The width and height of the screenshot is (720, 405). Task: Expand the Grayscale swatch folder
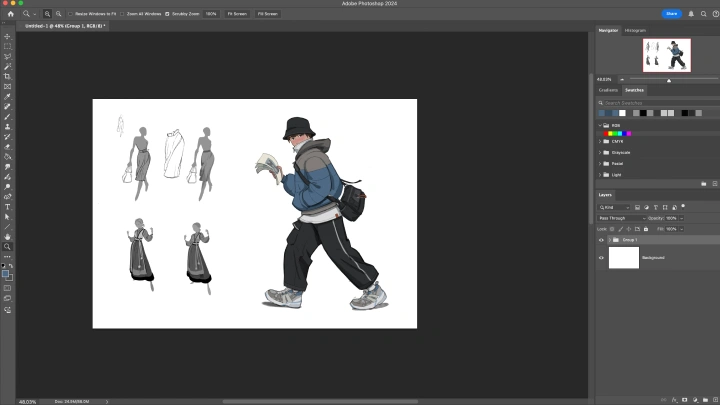(600, 152)
